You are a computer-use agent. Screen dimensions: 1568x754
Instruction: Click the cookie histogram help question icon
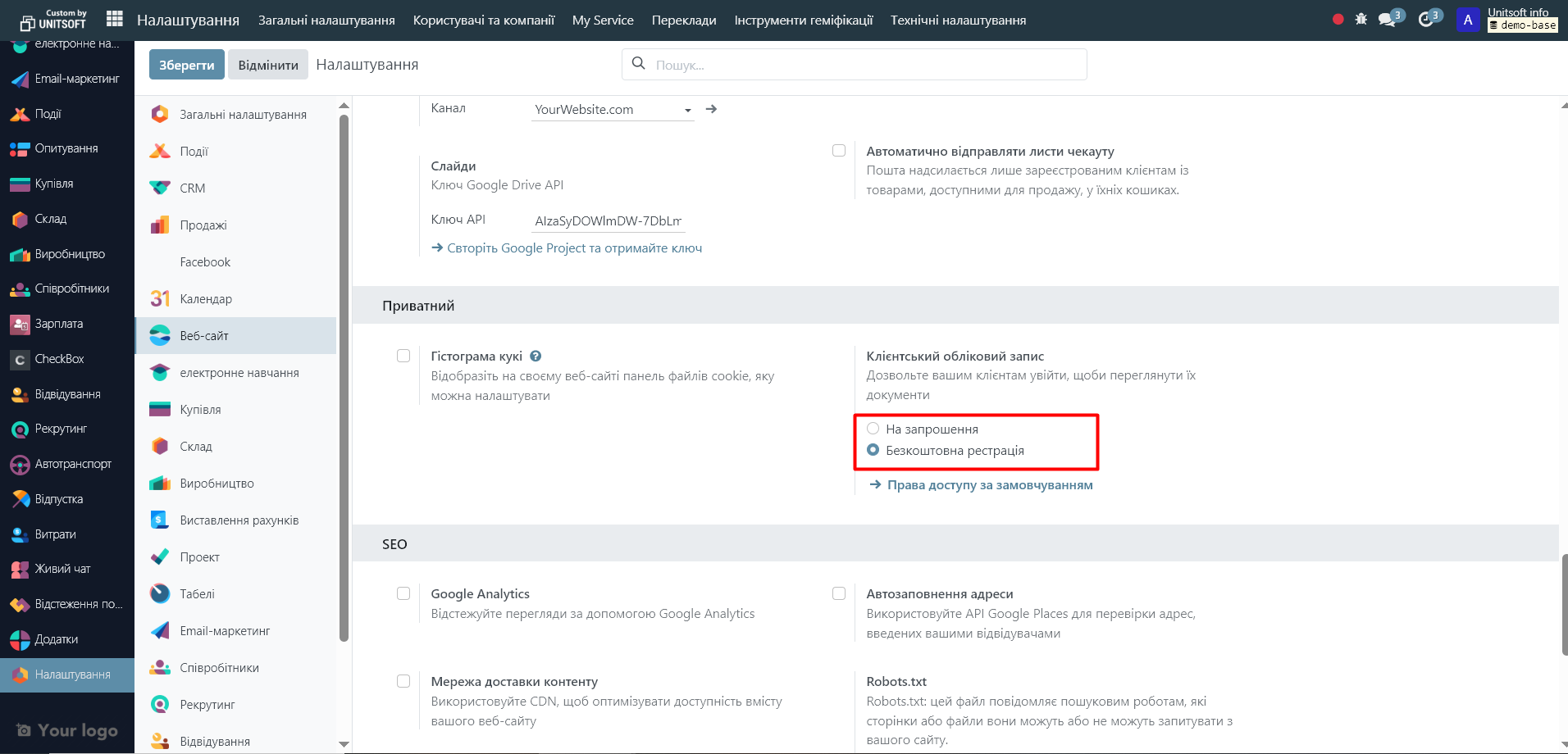point(536,357)
